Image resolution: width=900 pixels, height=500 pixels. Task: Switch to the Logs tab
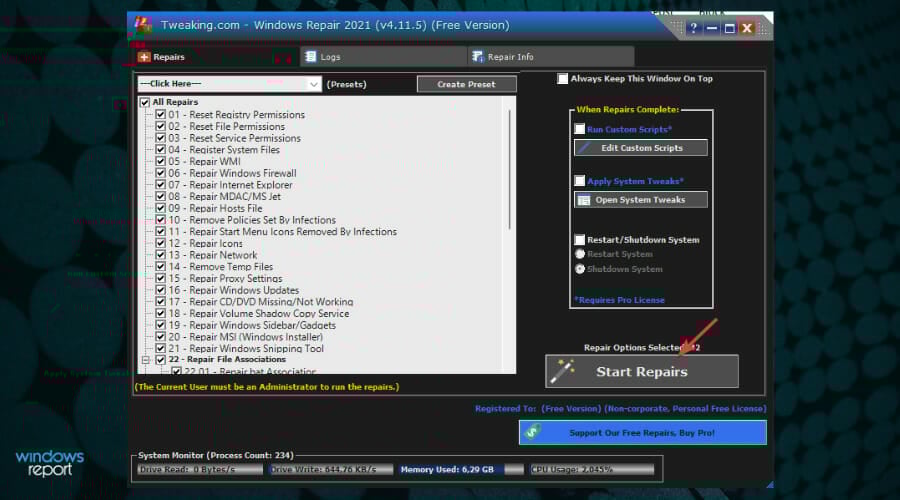[383, 57]
